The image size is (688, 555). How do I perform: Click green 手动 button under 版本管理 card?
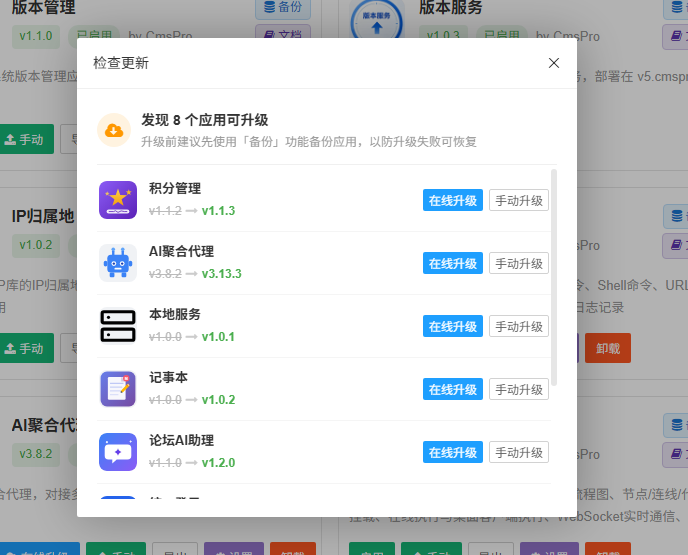pyautogui.click(x=25, y=139)
